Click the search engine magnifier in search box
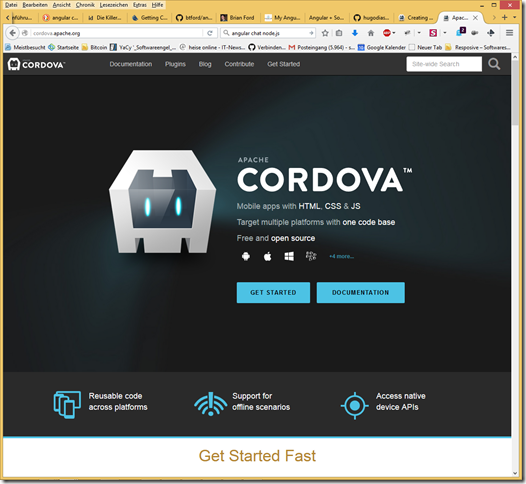The width and height of the screenshot is (526, 484). [x=226, y=33]
